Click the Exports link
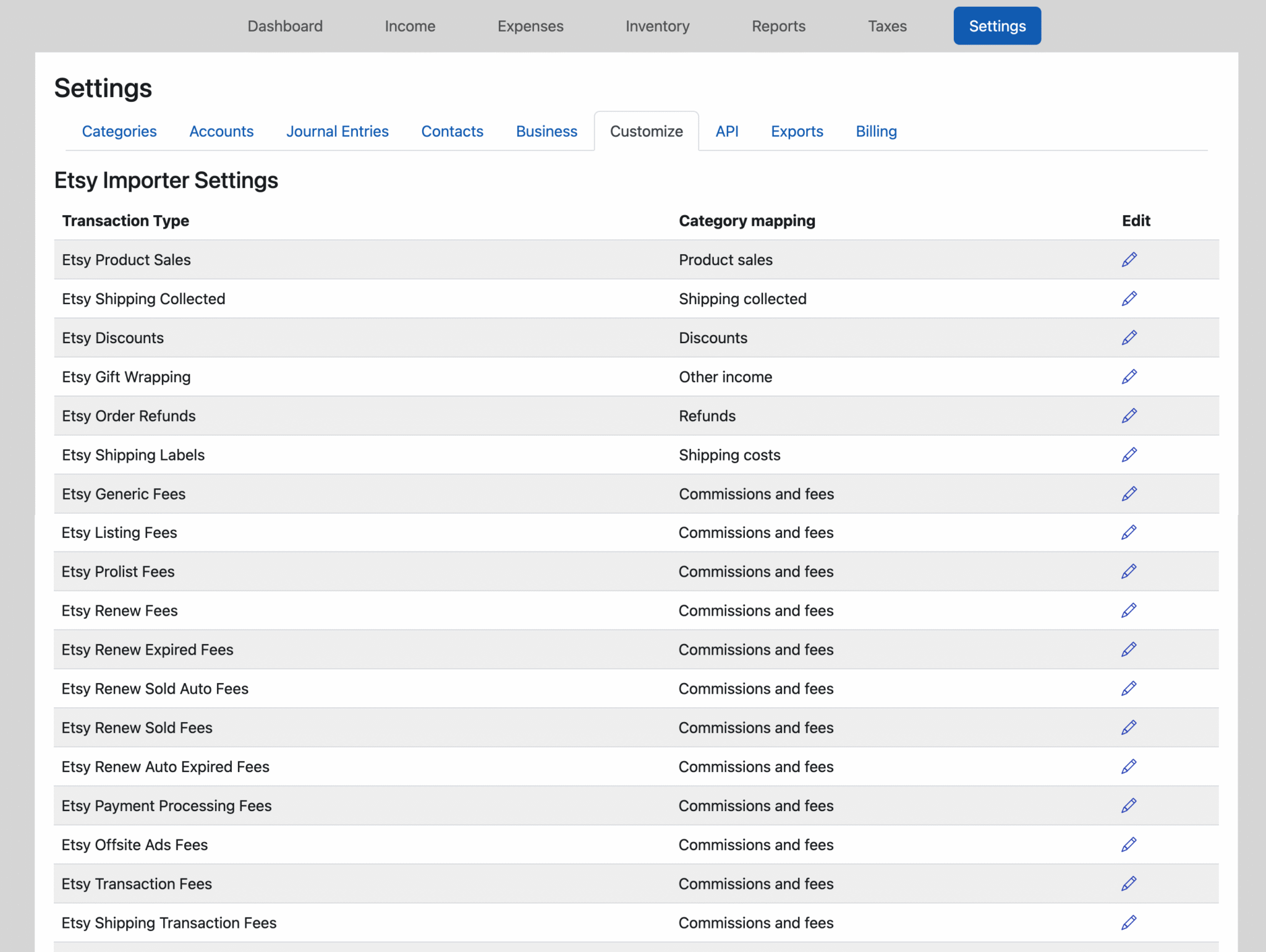This screenshot has height=952, width=1266. 796,131
